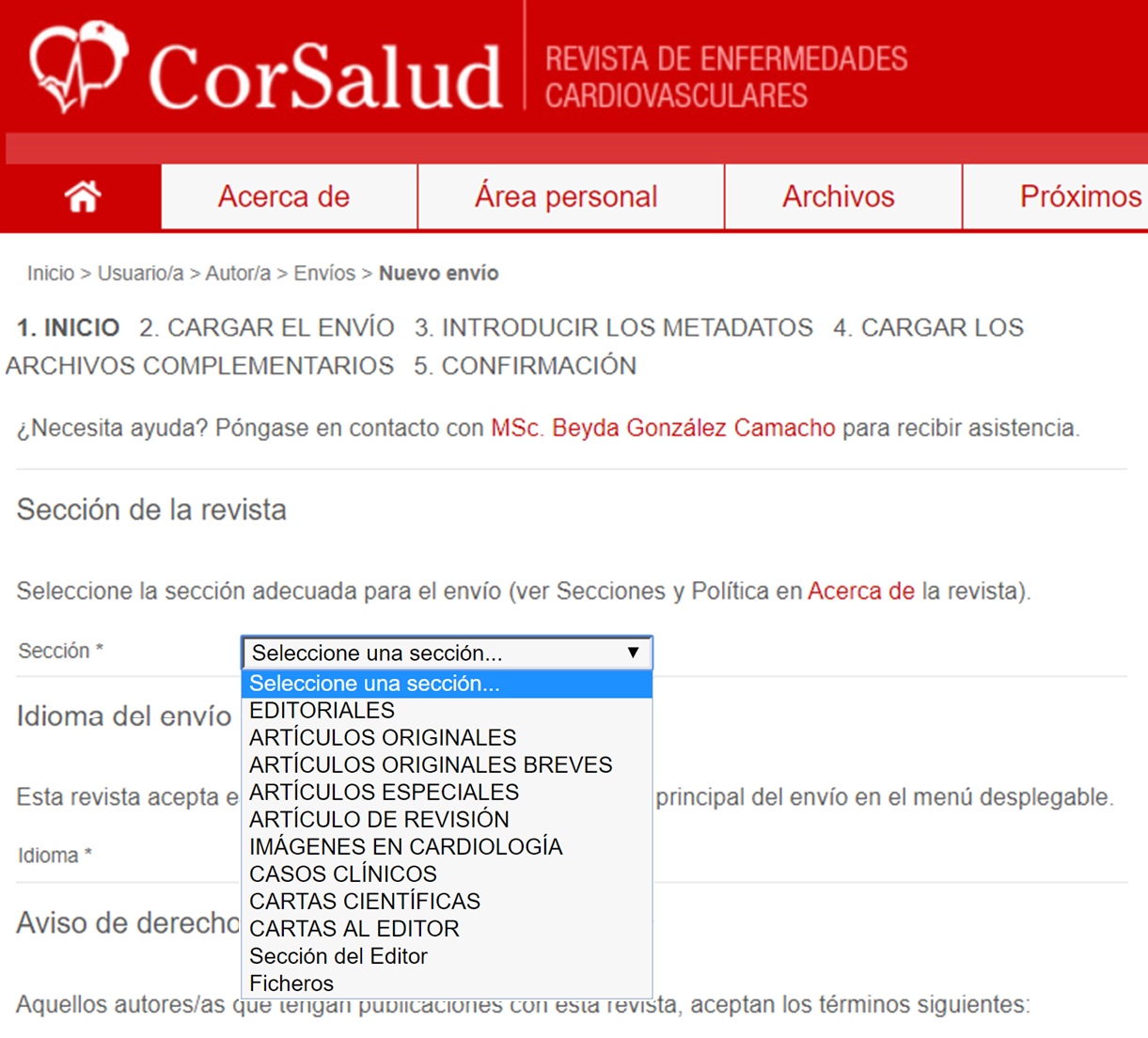Select ARTÍCULOS ESPECIALES in dropdown
The height and width of the screenshot is (1038, 1148).
(384, 793)
